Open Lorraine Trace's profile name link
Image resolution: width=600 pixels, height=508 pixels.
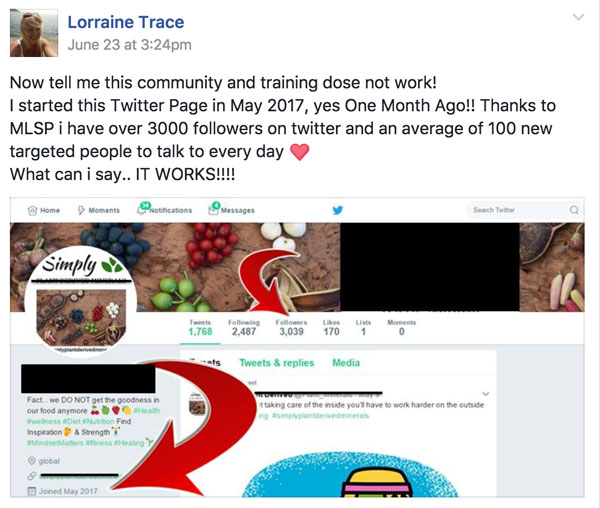pos(126,22)
